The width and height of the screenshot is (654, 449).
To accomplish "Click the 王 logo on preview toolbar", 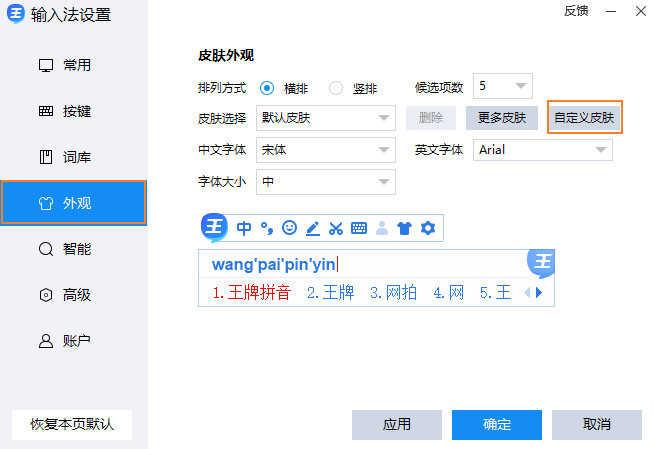I will [x=214, y=227].
